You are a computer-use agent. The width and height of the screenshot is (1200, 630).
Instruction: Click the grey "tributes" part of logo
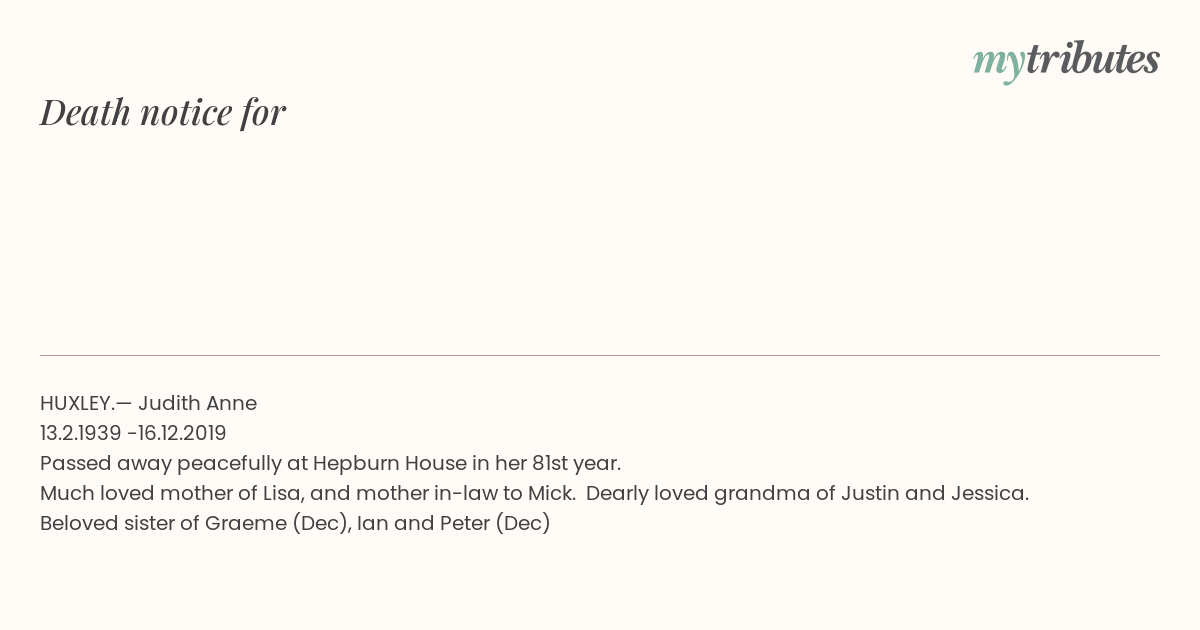[x=1093, y=59]
